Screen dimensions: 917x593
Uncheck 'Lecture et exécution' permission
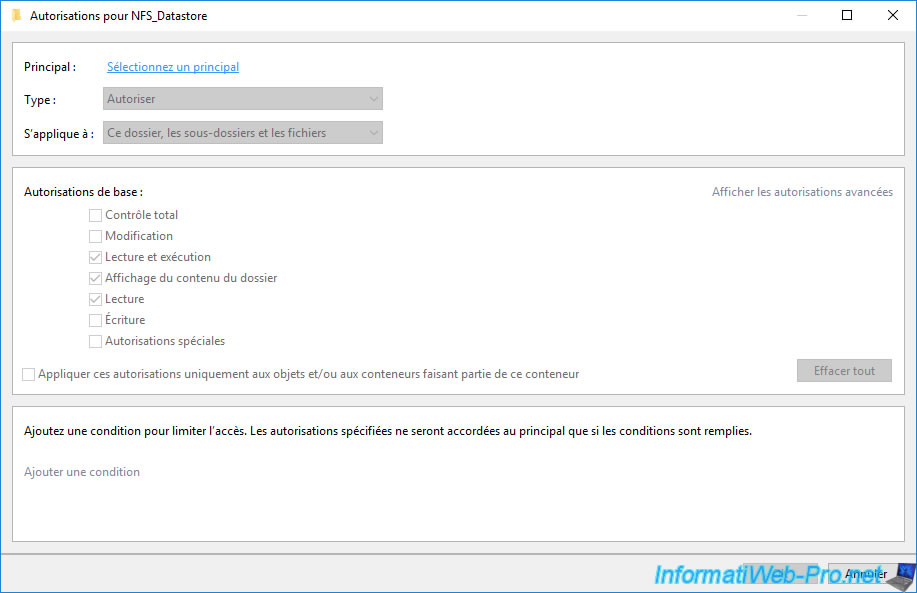(96, 257)
